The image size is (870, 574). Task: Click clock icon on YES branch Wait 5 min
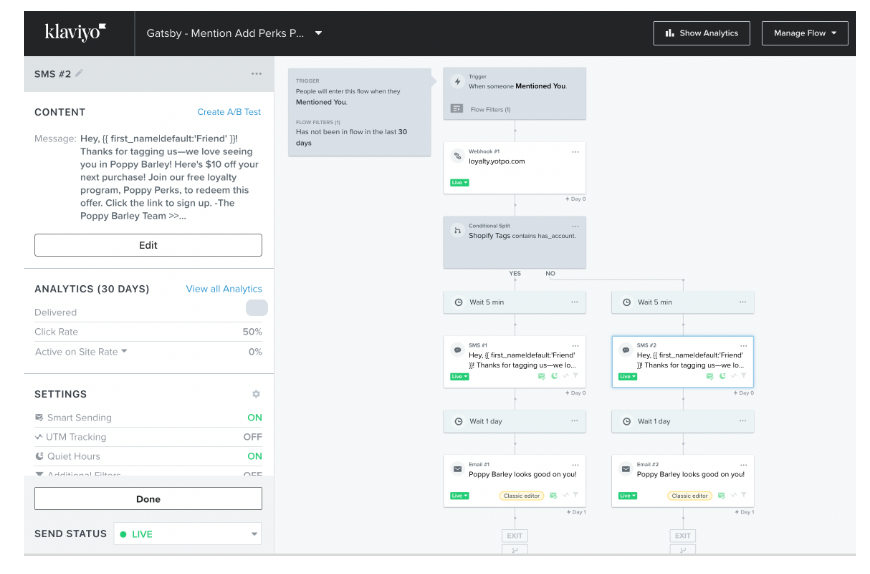click(x=458, y=302)
